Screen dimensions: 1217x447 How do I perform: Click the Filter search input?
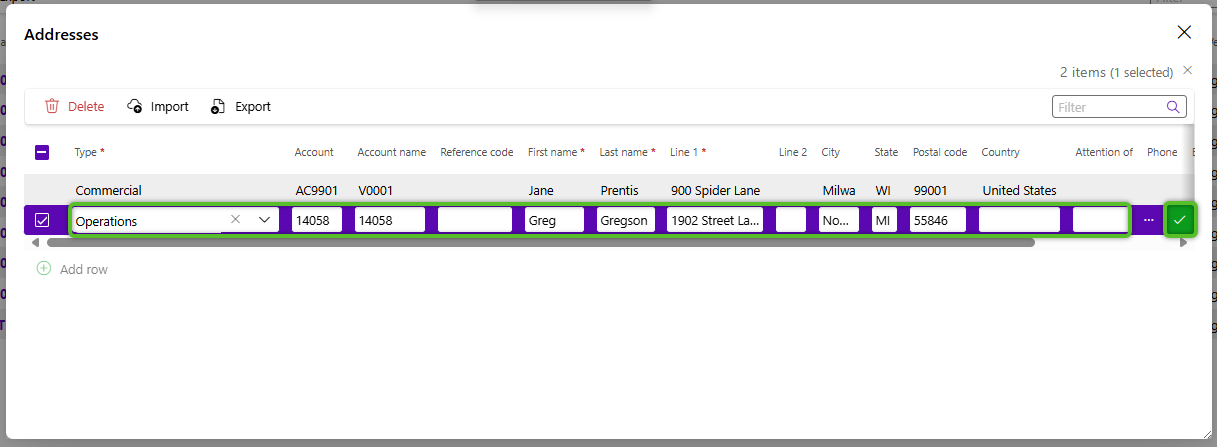1108,107
